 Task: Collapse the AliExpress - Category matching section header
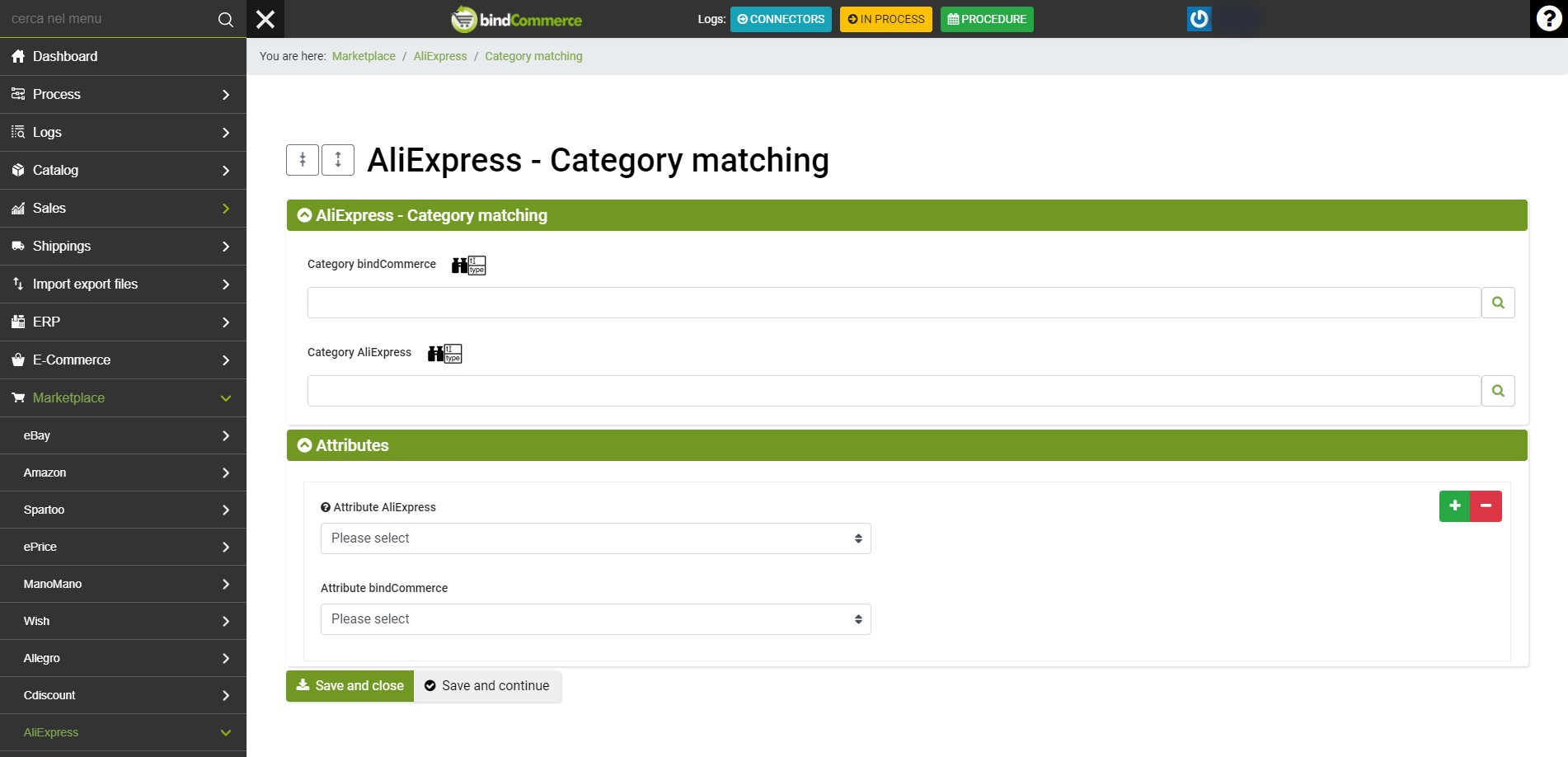click(907, 215)
